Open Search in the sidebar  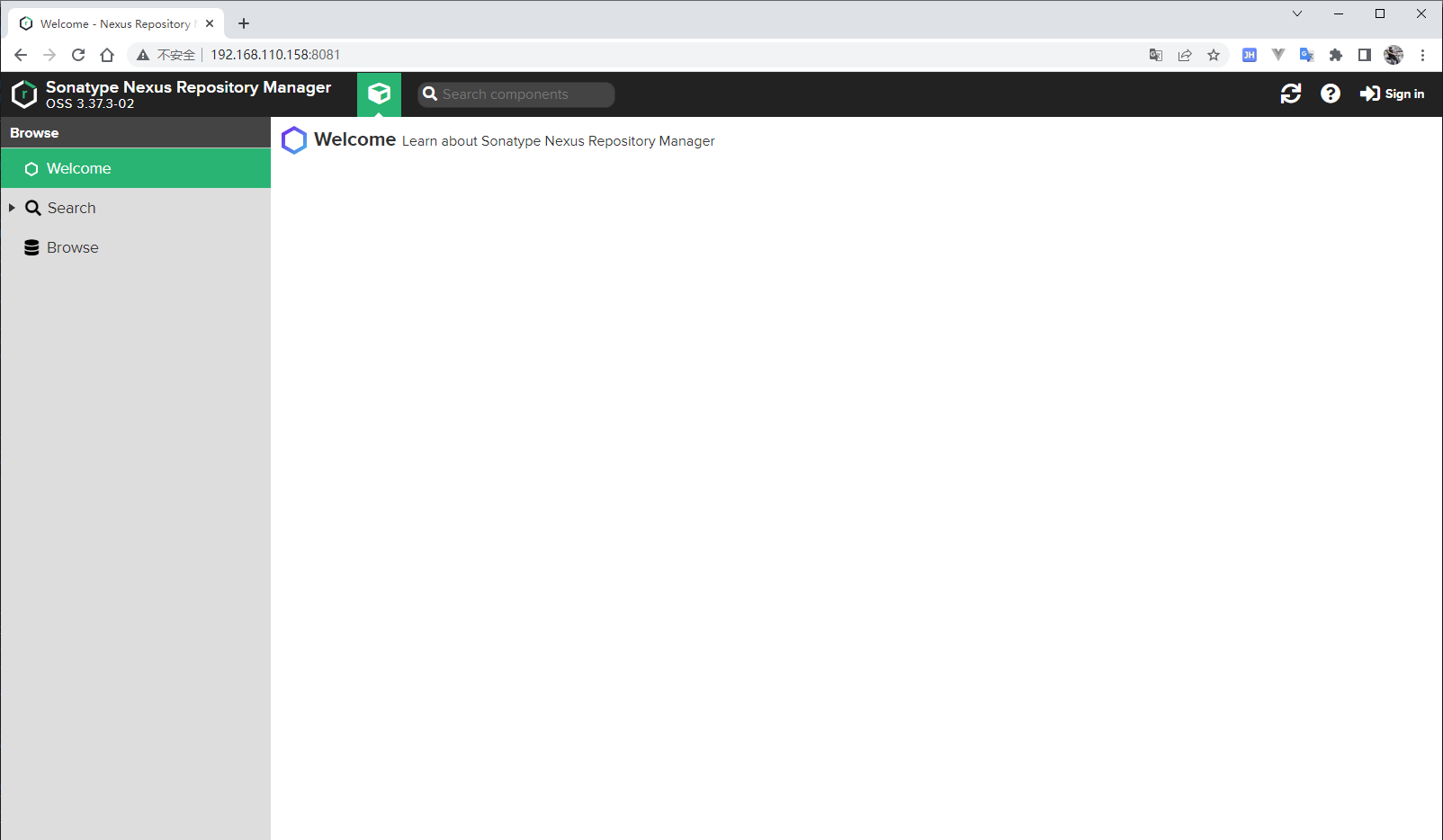click(136, 208)
